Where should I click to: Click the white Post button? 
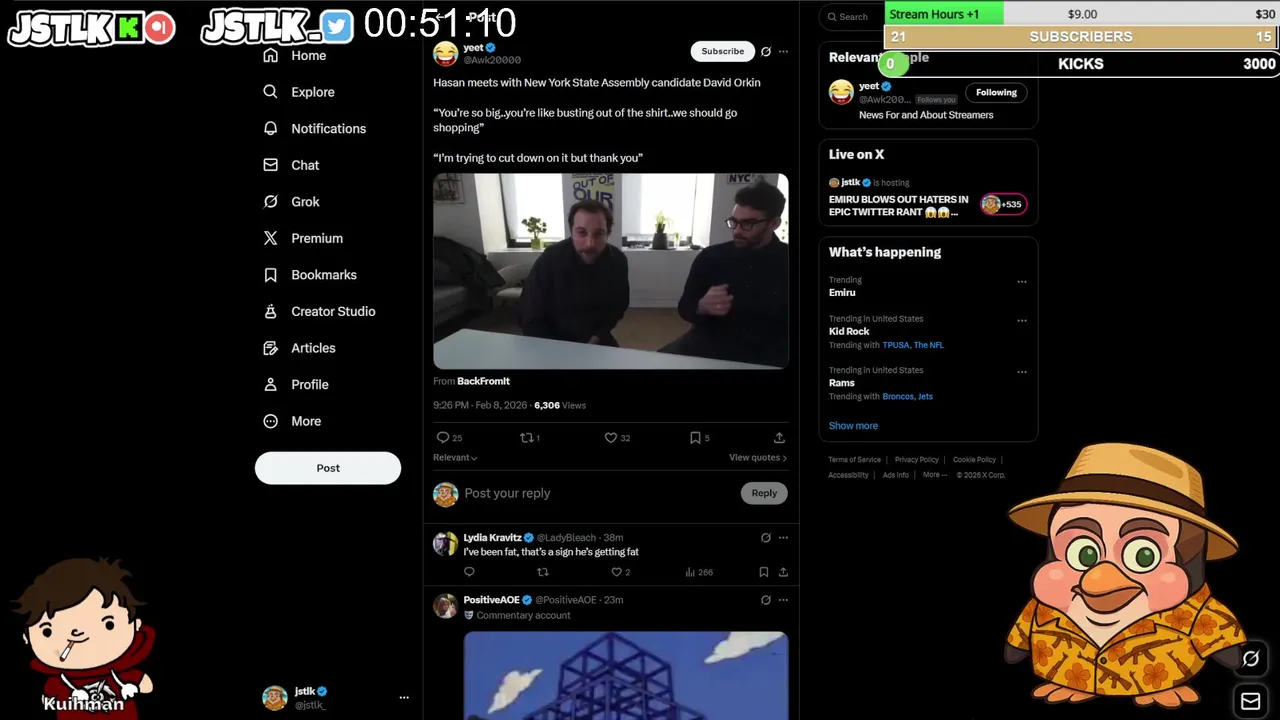328,468
